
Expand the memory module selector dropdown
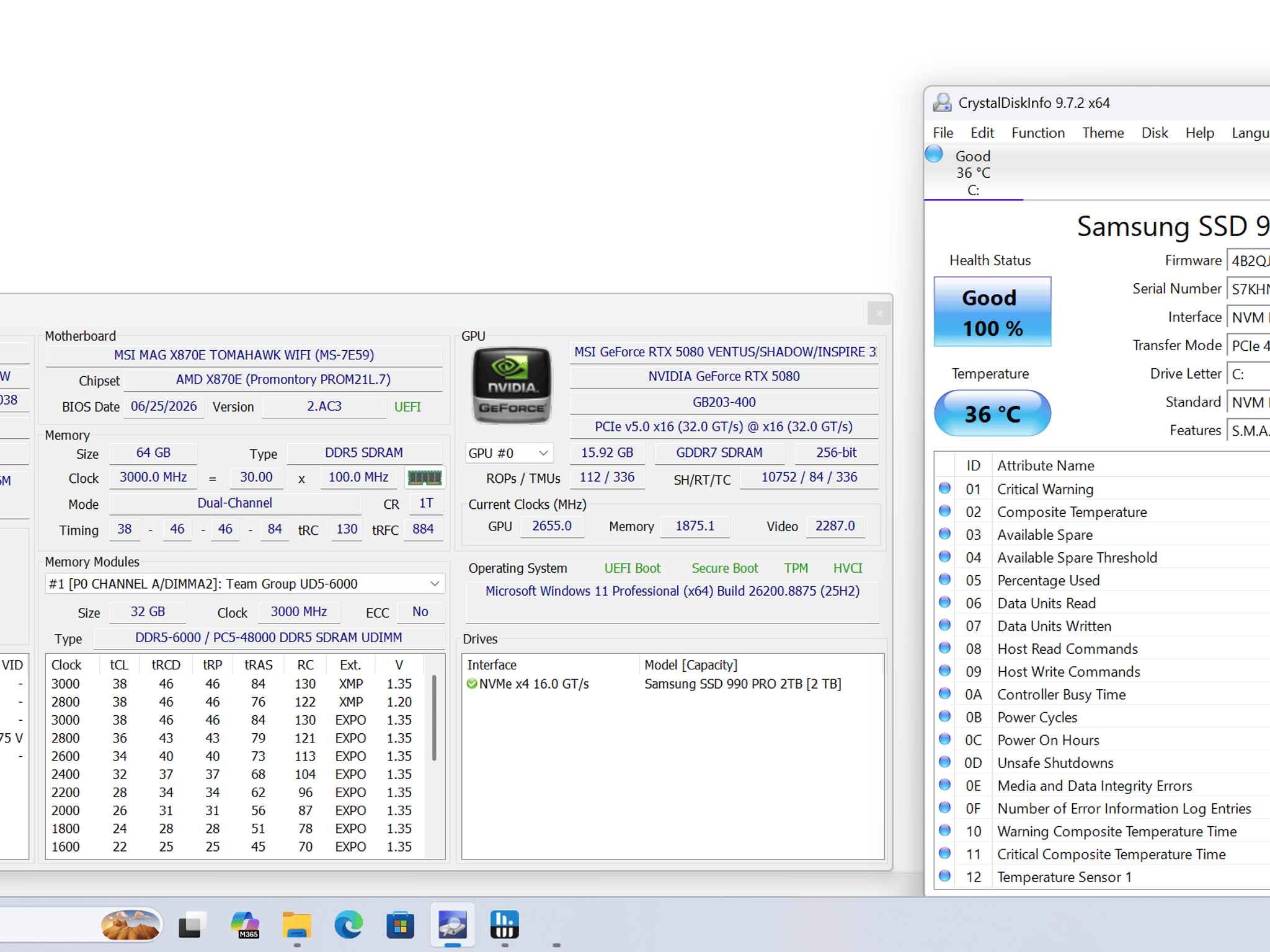[x=246, y=584]
